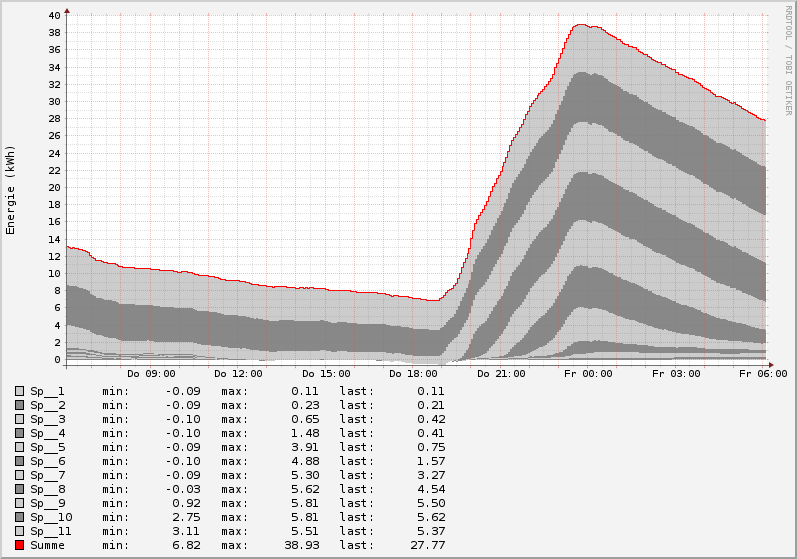Screen dimensions: 797x559
Task: Click the Sp__1 legend color box
Action: pos(19,391)
